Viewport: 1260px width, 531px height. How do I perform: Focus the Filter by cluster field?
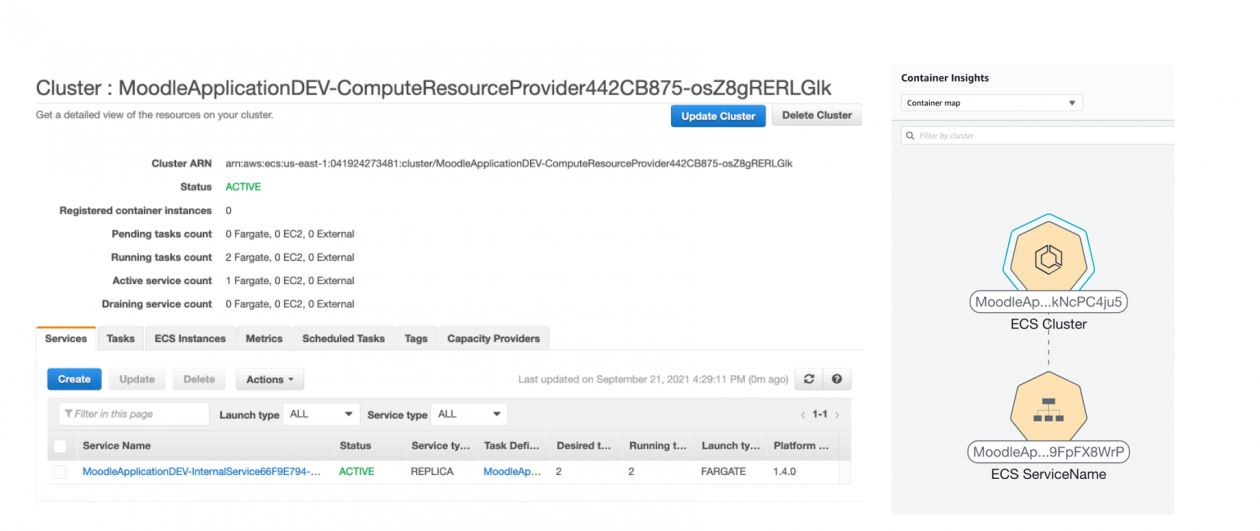click(1036, 136)
